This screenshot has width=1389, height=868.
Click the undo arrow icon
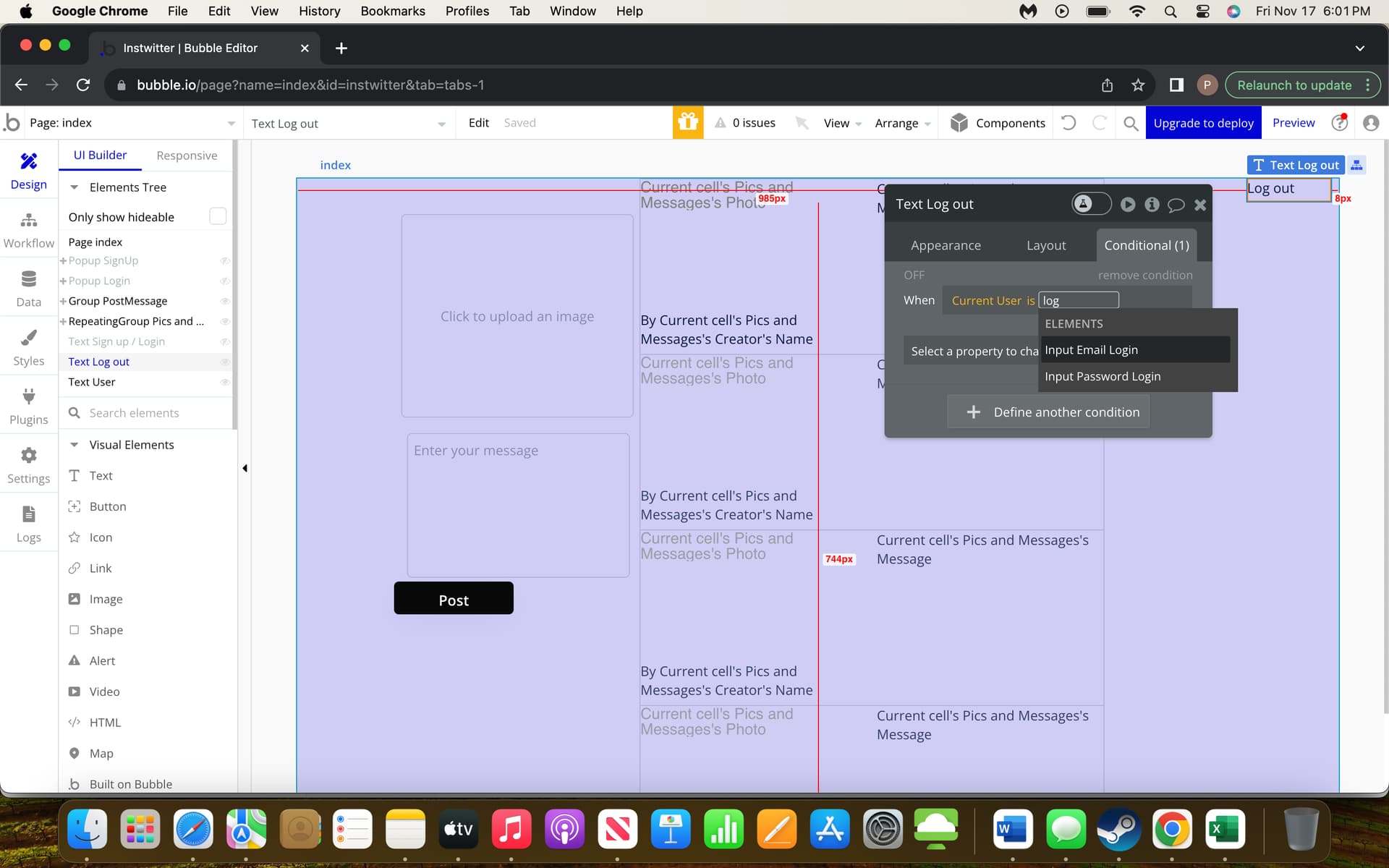tap(1069, 123)
